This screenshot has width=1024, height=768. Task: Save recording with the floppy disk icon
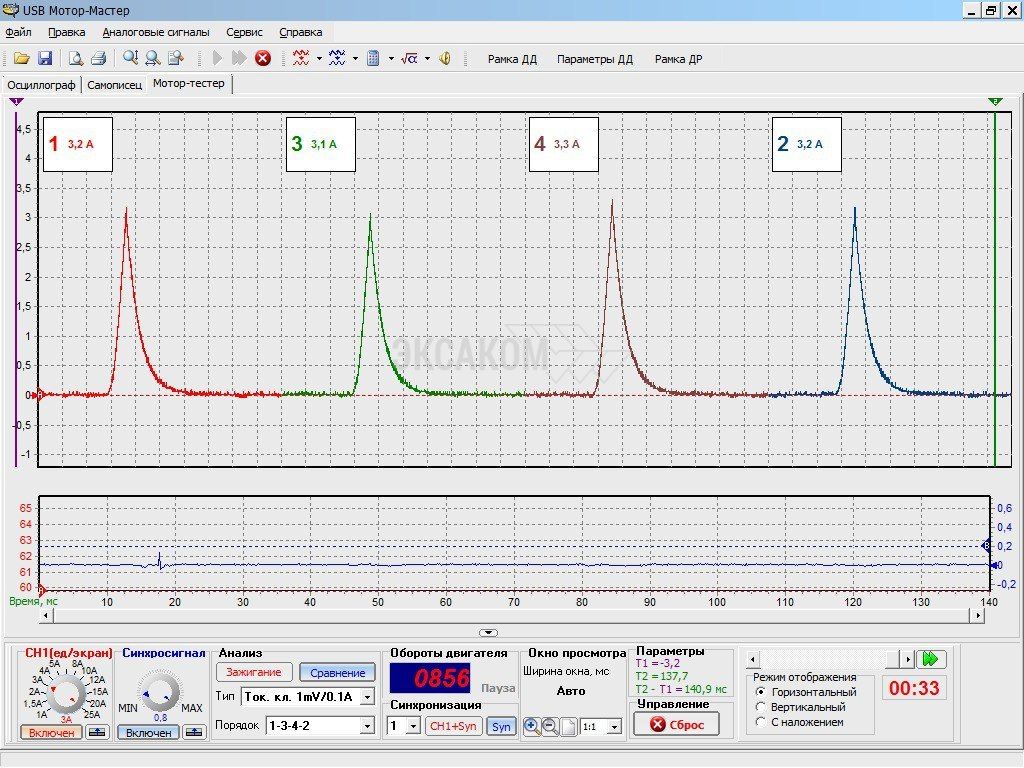(x=44, y=58)
